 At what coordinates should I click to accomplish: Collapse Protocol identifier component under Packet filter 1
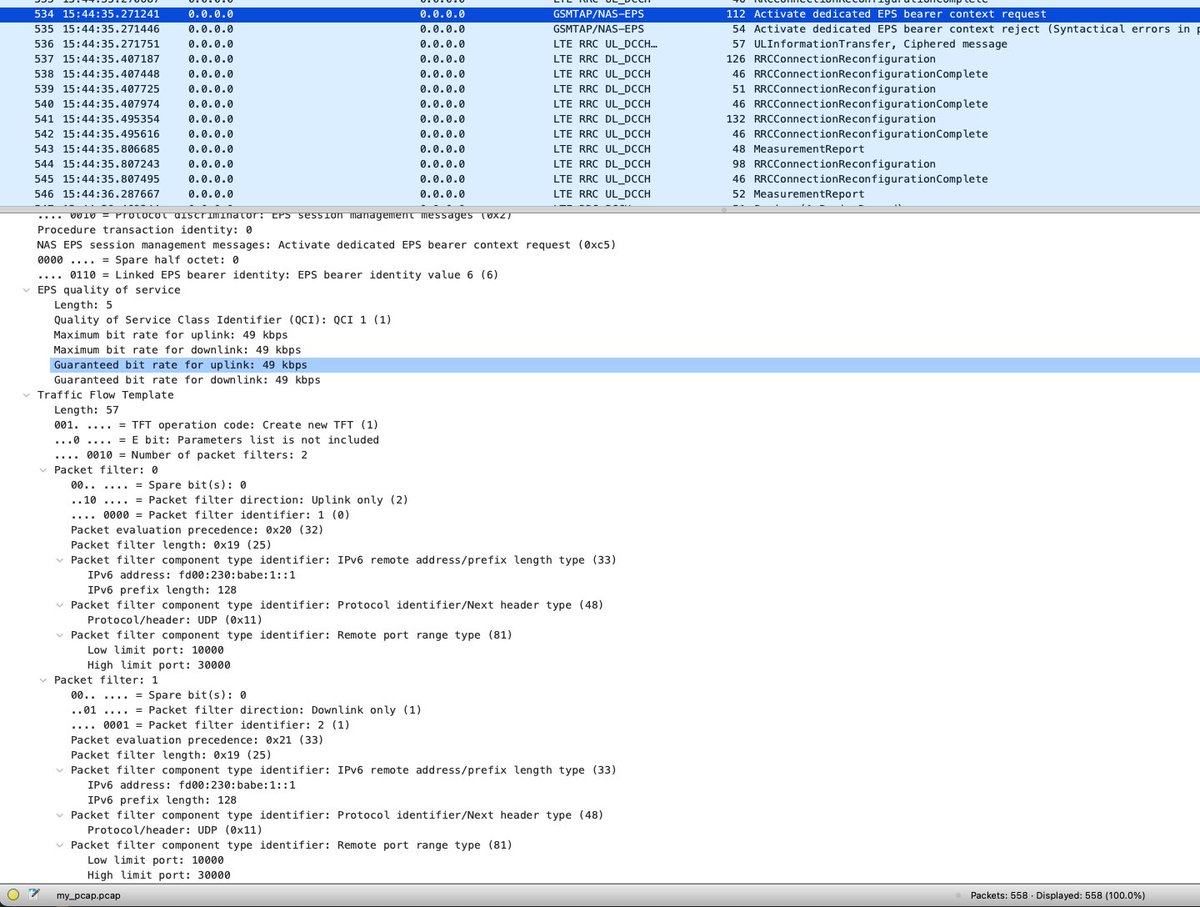pyautogui.click(x=60, y=815)
